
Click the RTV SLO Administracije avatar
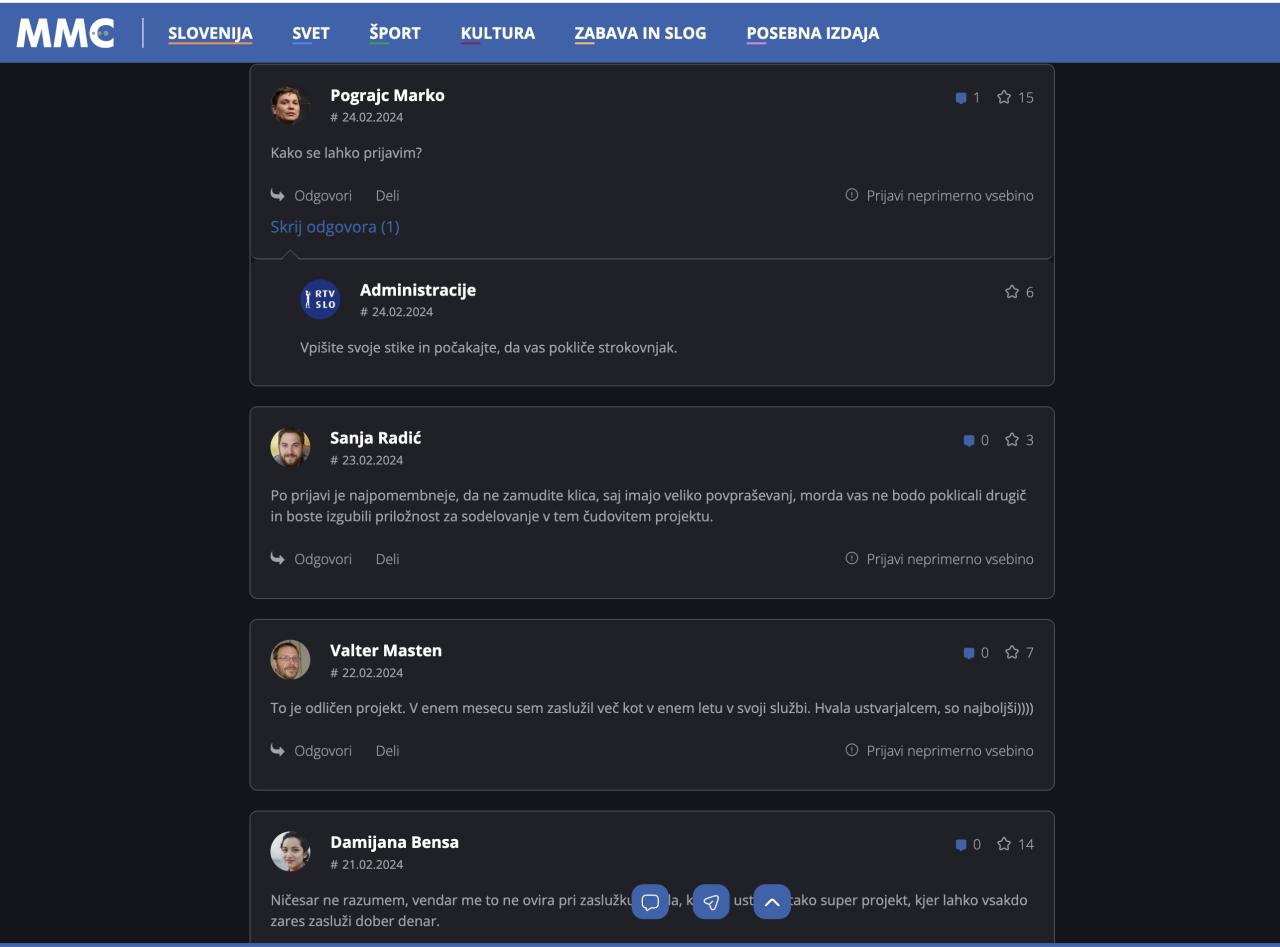tap(320, 299)
